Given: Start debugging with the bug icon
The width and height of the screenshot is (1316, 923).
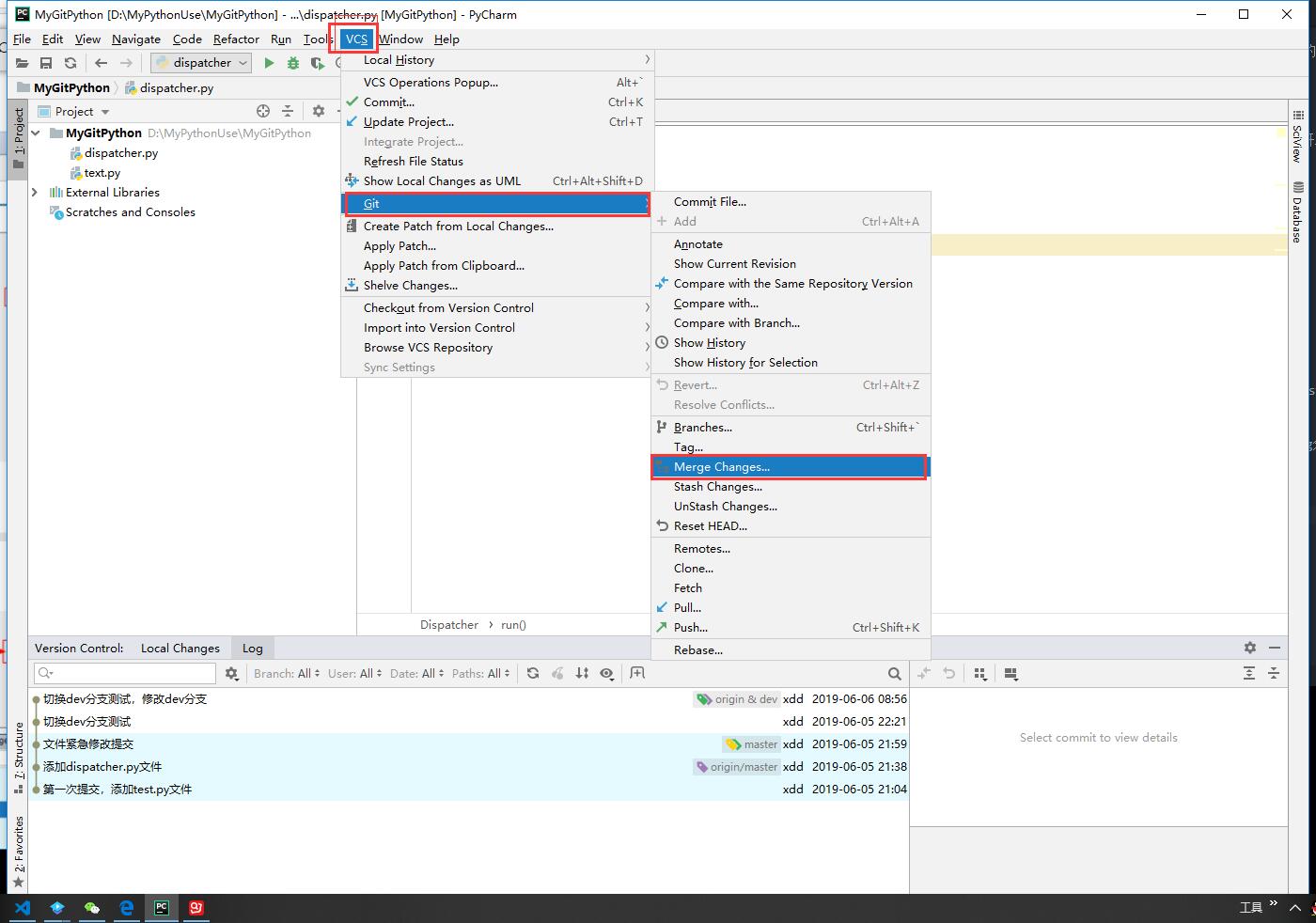Looking at the screenshot, I should pos(293,63).
